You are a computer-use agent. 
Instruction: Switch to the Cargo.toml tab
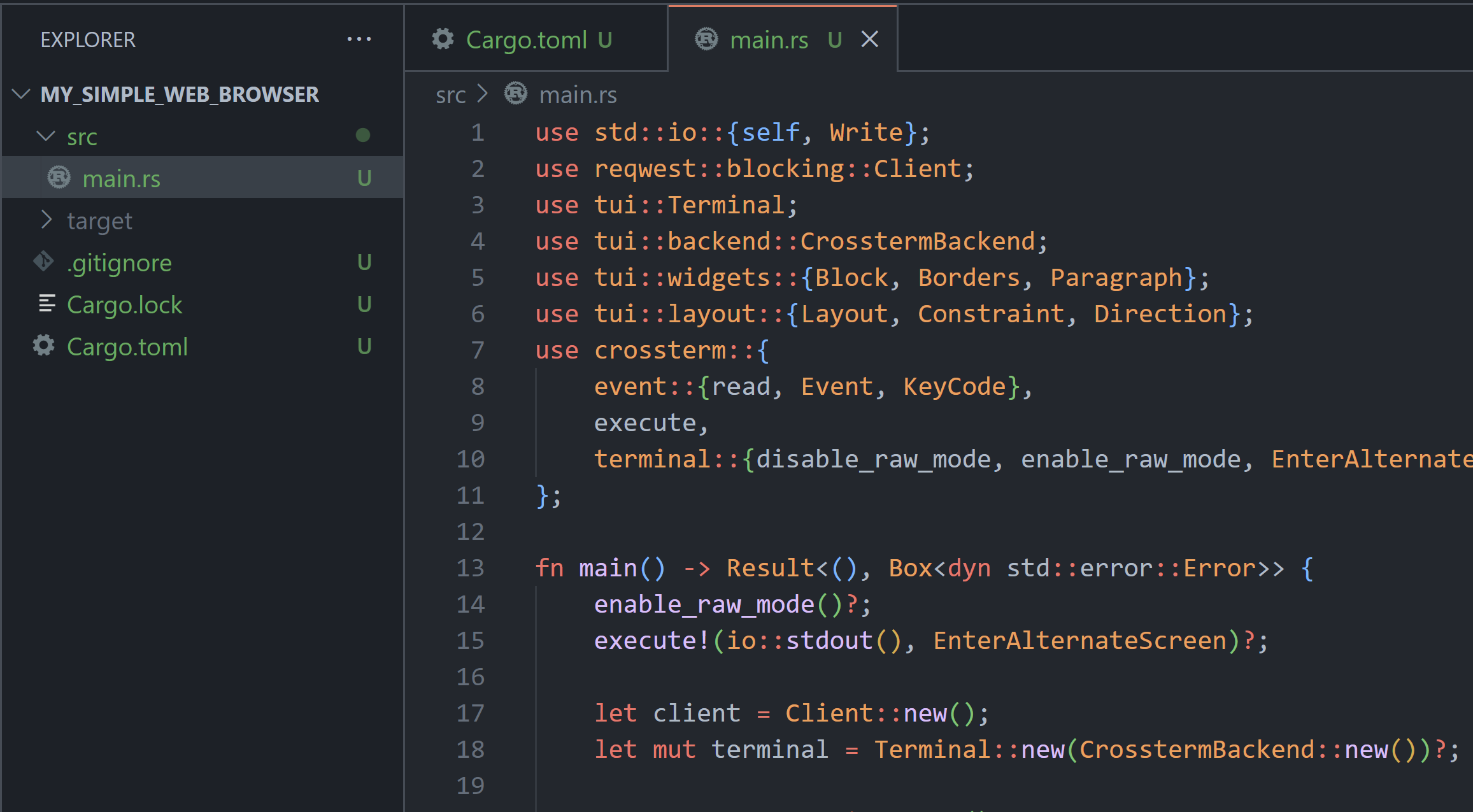tap(536, 39)
